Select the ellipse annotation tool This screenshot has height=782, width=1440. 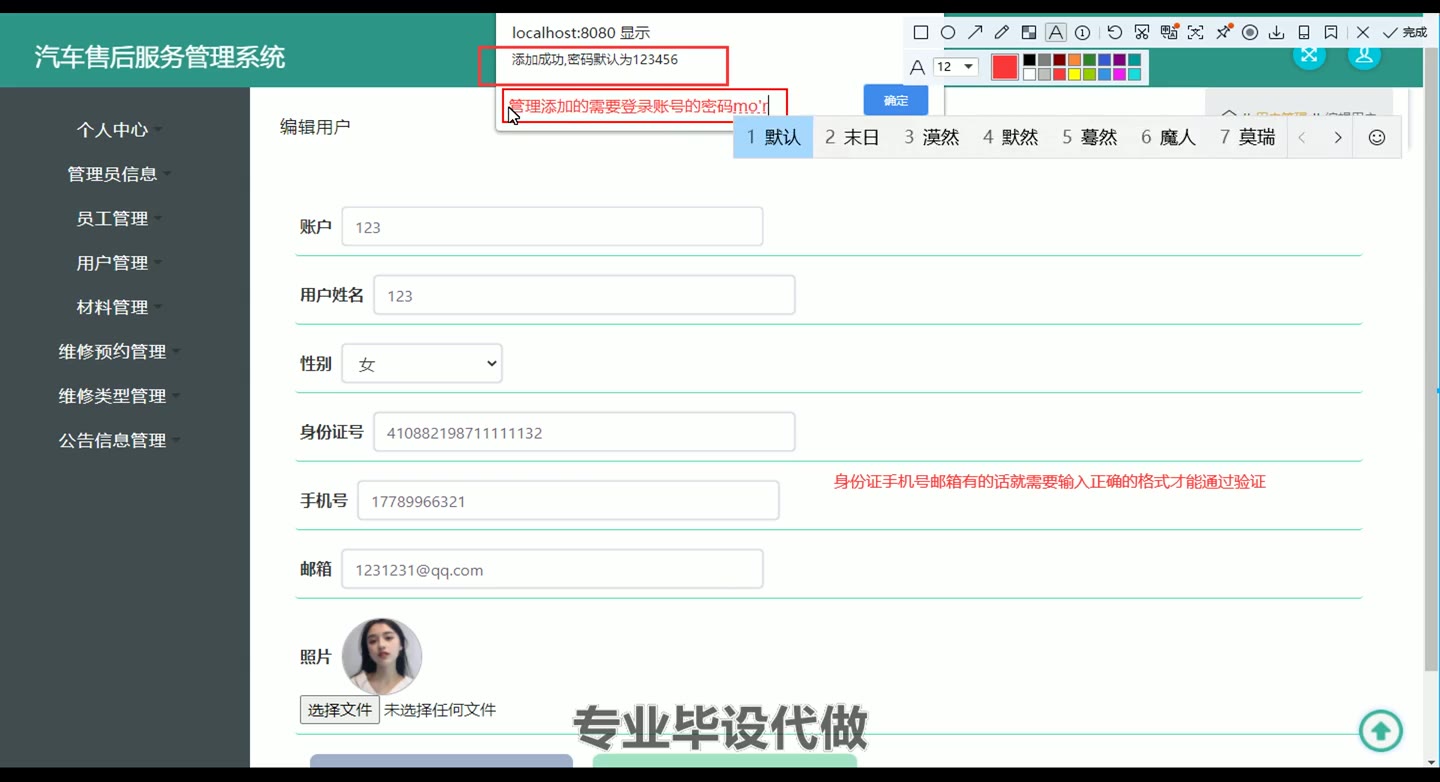(948, 32)
